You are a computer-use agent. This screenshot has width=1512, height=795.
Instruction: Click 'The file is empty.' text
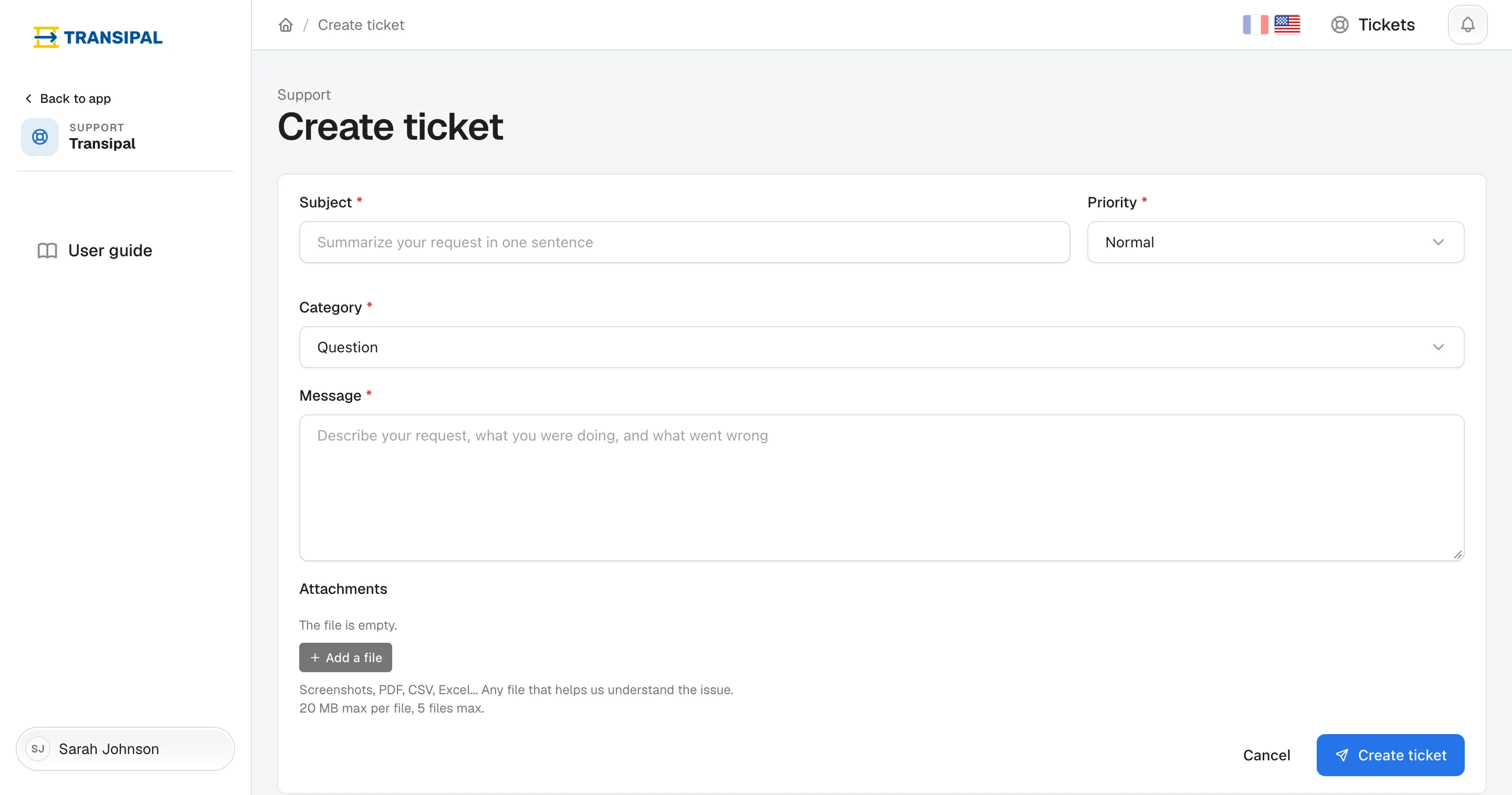pyautogui.click(x=348, y=625)
